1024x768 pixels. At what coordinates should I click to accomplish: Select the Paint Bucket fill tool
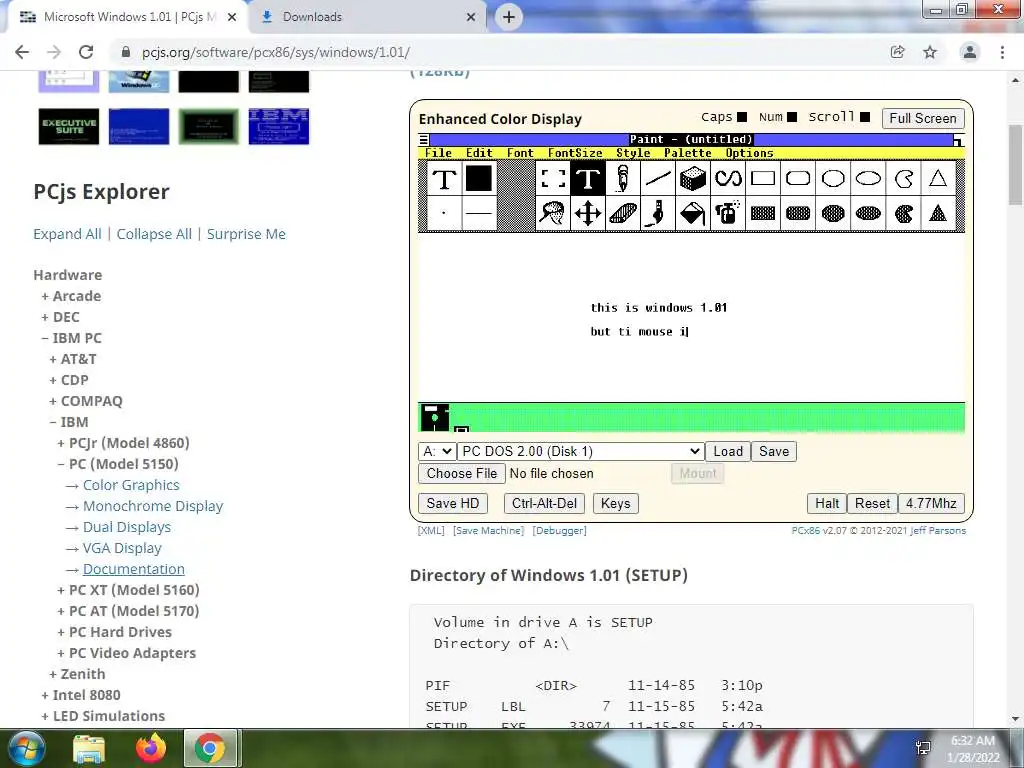[693, 213]
